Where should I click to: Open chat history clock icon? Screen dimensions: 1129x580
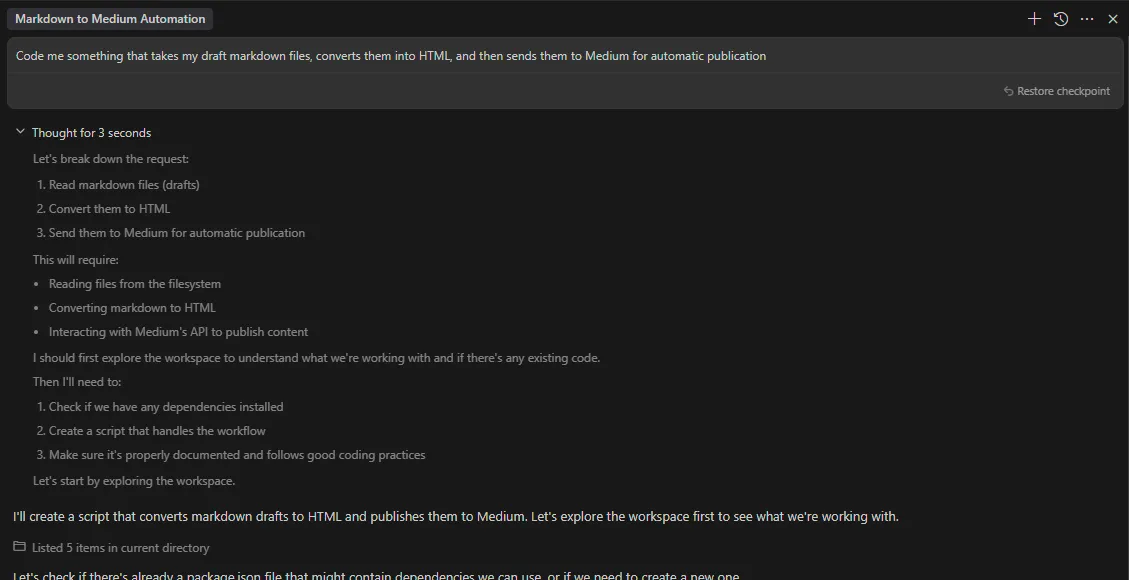(1061, 19)
